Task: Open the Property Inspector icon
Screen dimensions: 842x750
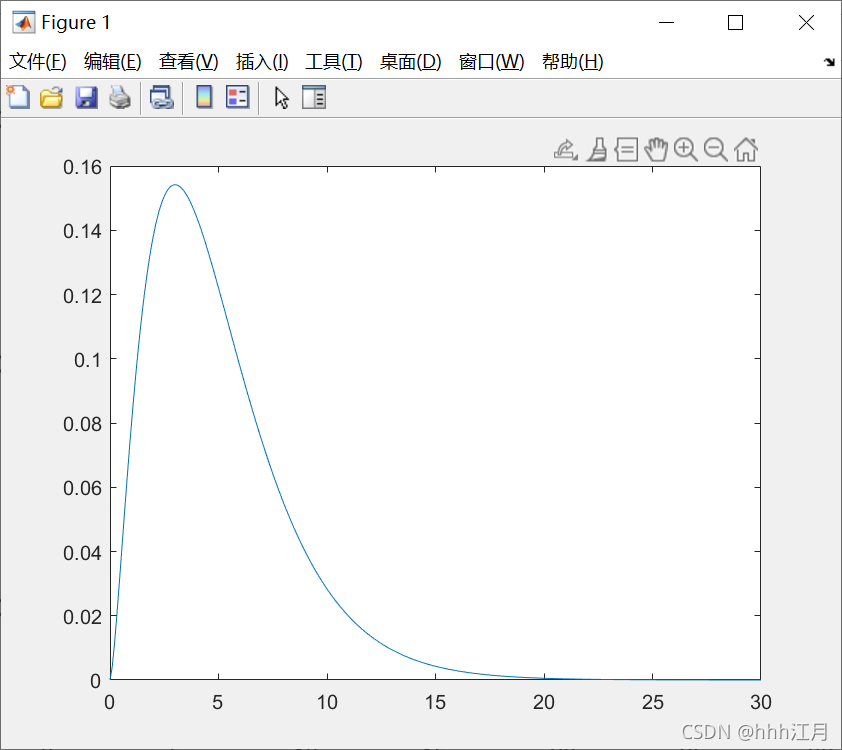Action: tap(314, 98)
